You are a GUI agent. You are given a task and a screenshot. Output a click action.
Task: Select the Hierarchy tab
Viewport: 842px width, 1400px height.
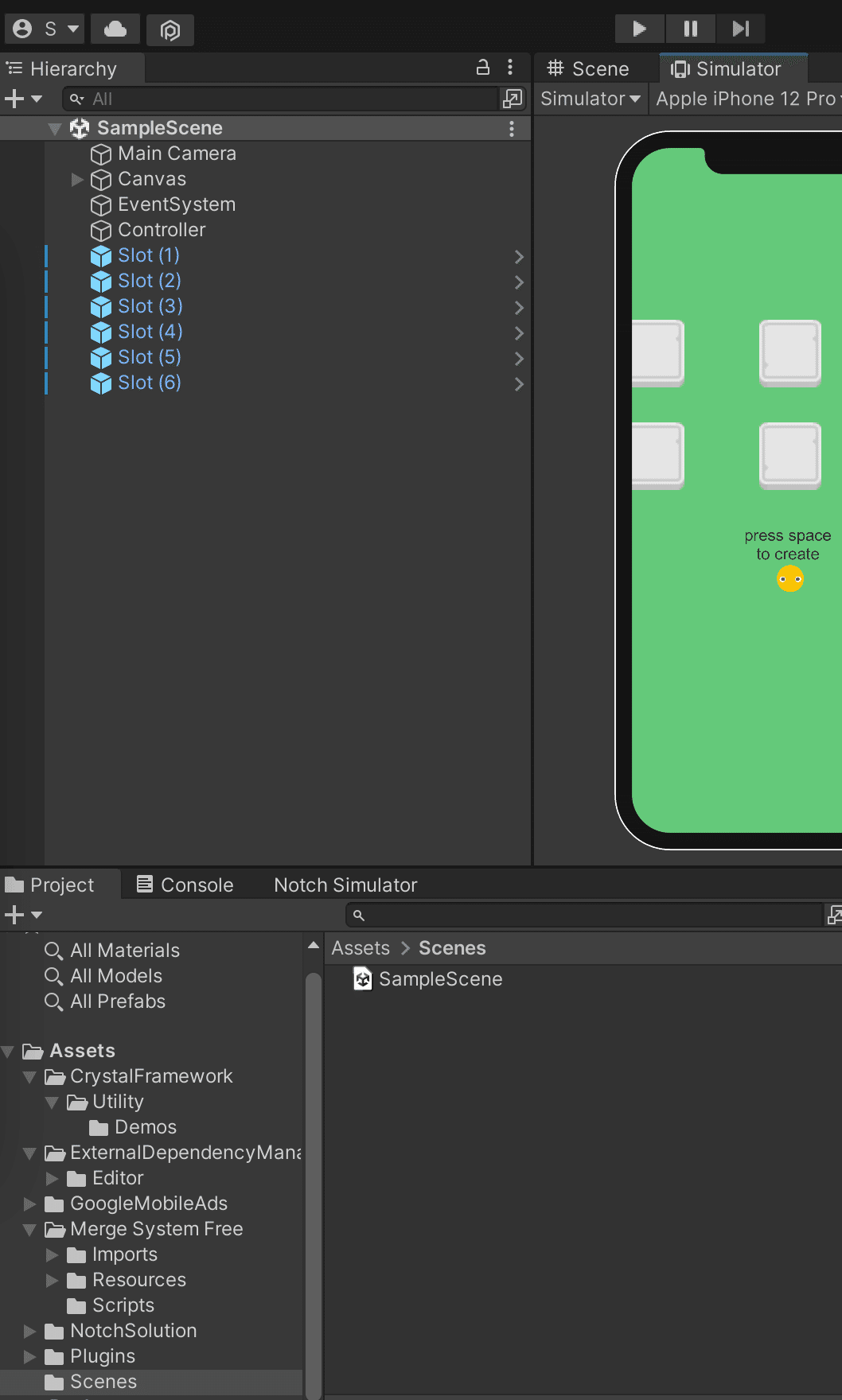pos(72,69)
